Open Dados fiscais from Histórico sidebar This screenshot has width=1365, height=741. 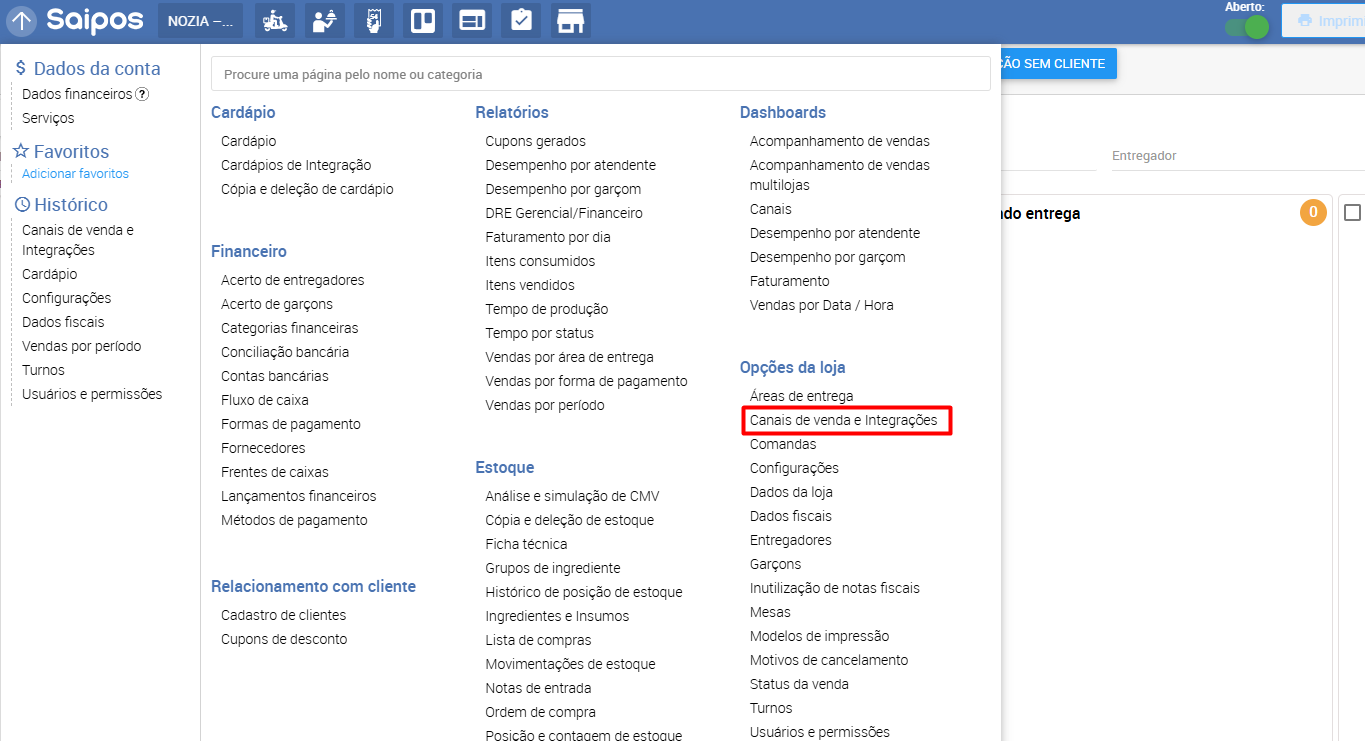[63, 322]
